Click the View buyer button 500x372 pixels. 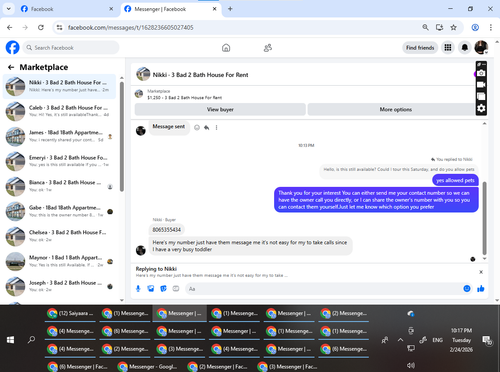220,109
